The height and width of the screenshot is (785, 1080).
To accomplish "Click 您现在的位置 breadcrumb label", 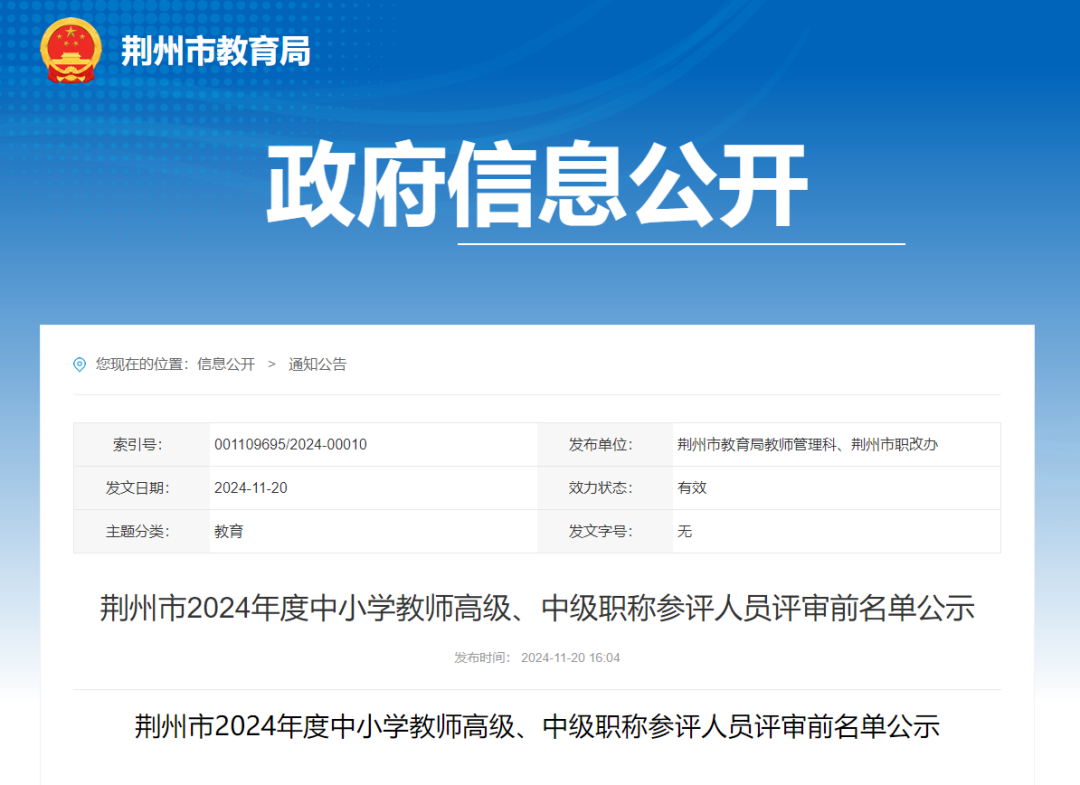I will (142, 364).
